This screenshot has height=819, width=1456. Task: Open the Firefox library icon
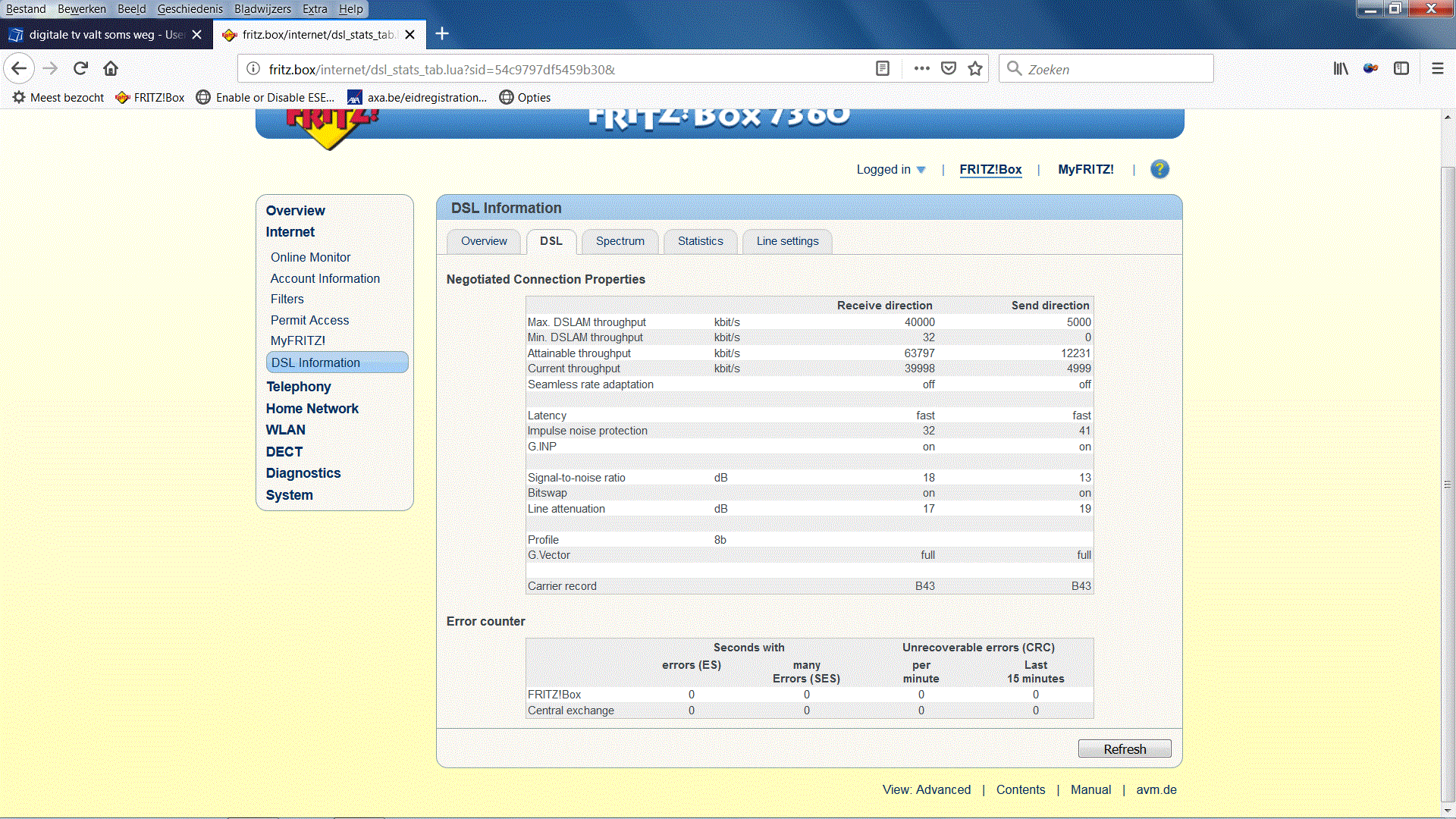point(1341,69)
